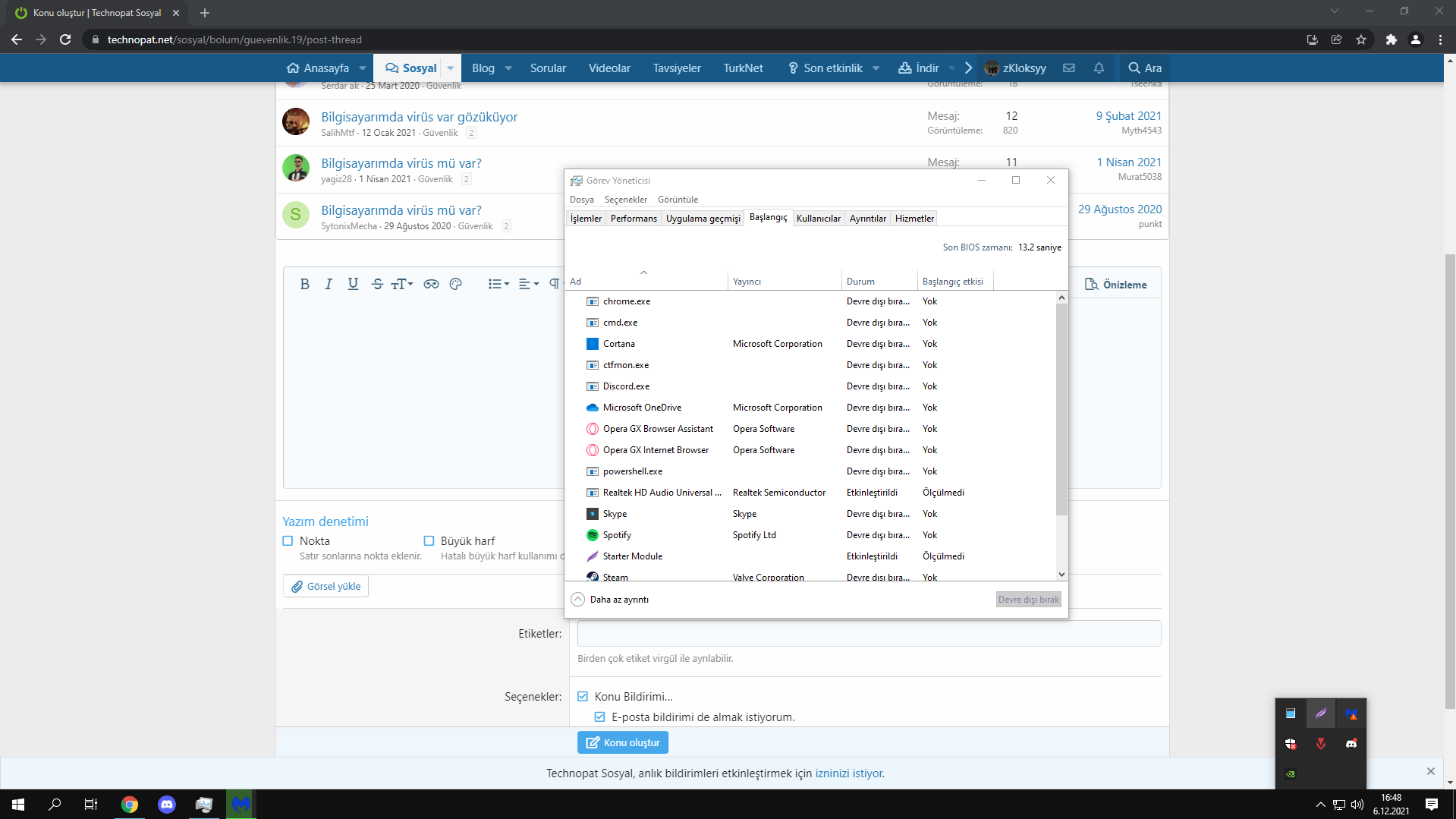Click the Konu oluştur button
Viewport: 1456px width, 819px height.
pos(623,742)
